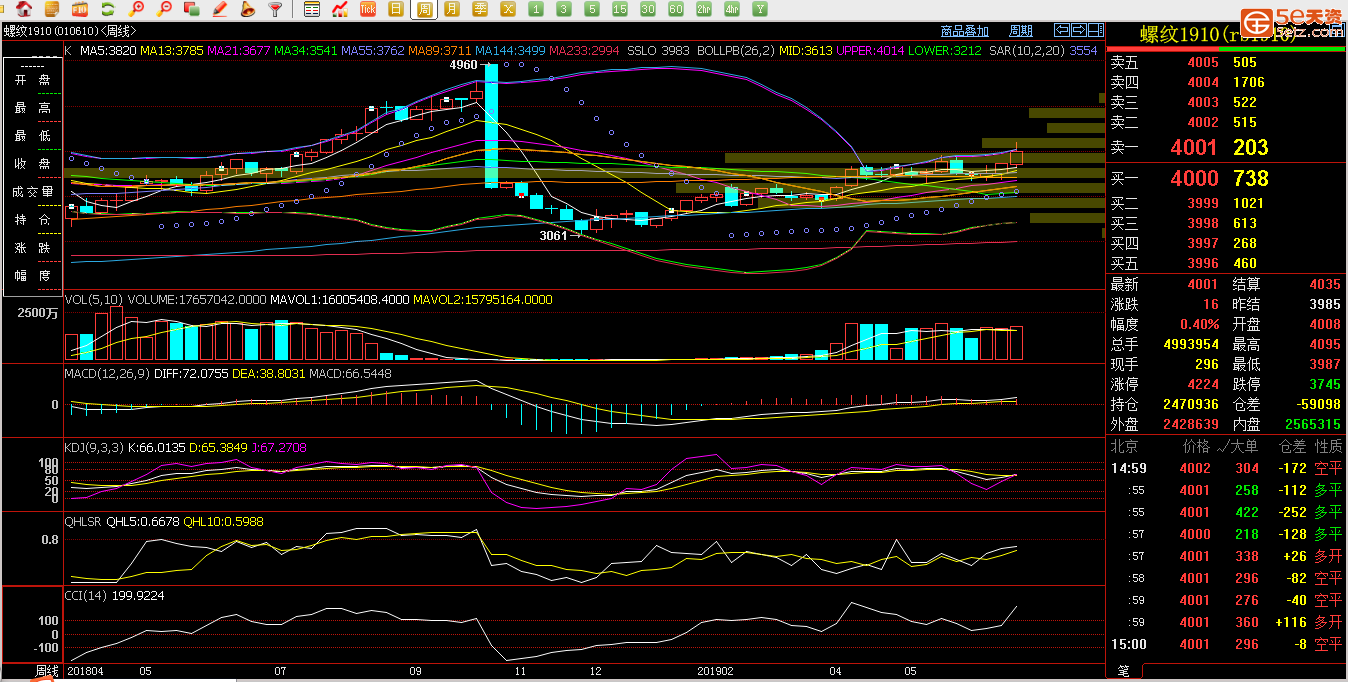Click 收盘 in the info panel
The height and width of the screenshot is (682, 1348).
(x=33, y=164)
